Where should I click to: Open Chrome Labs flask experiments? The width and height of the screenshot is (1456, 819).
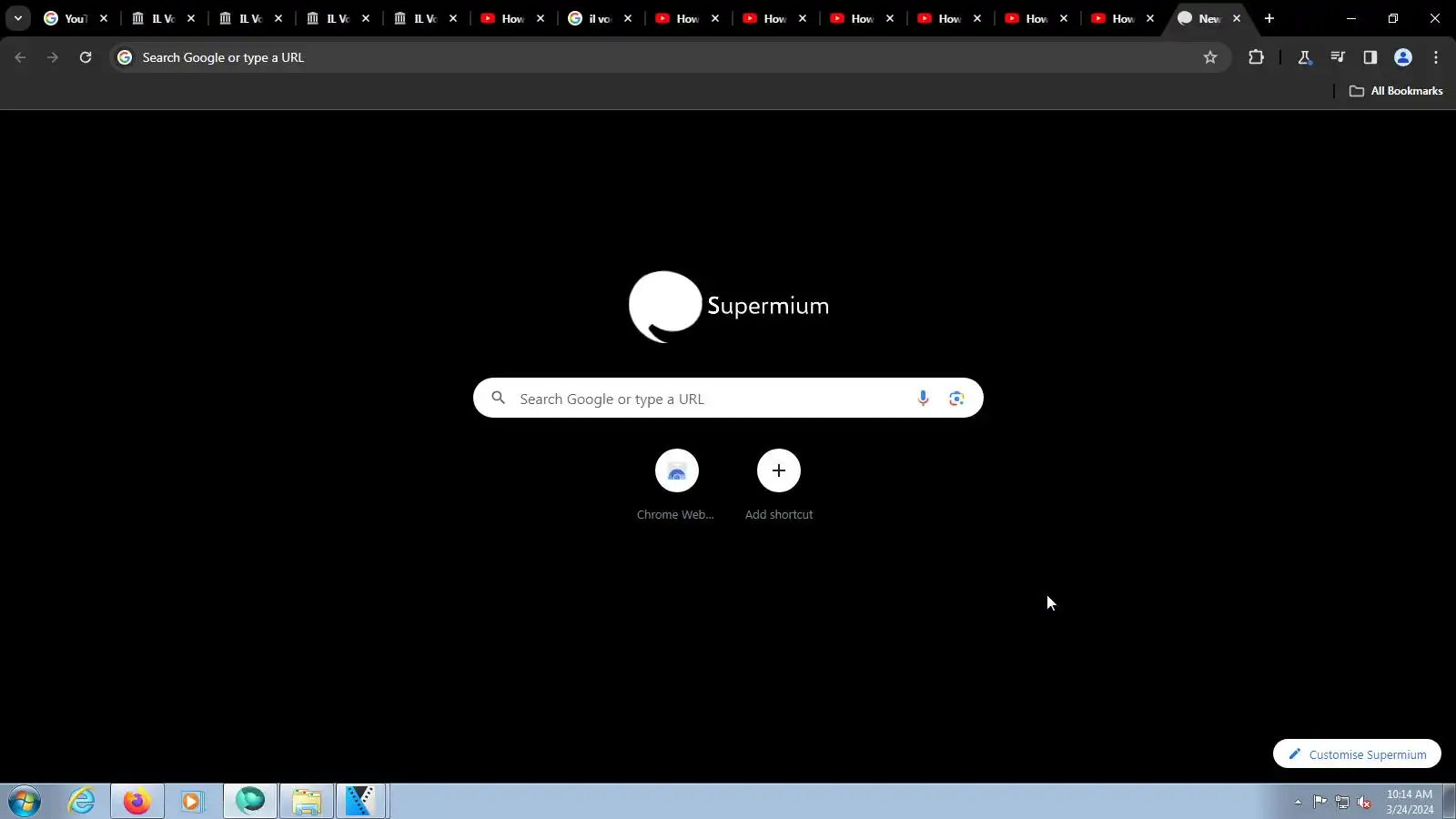1304,57
